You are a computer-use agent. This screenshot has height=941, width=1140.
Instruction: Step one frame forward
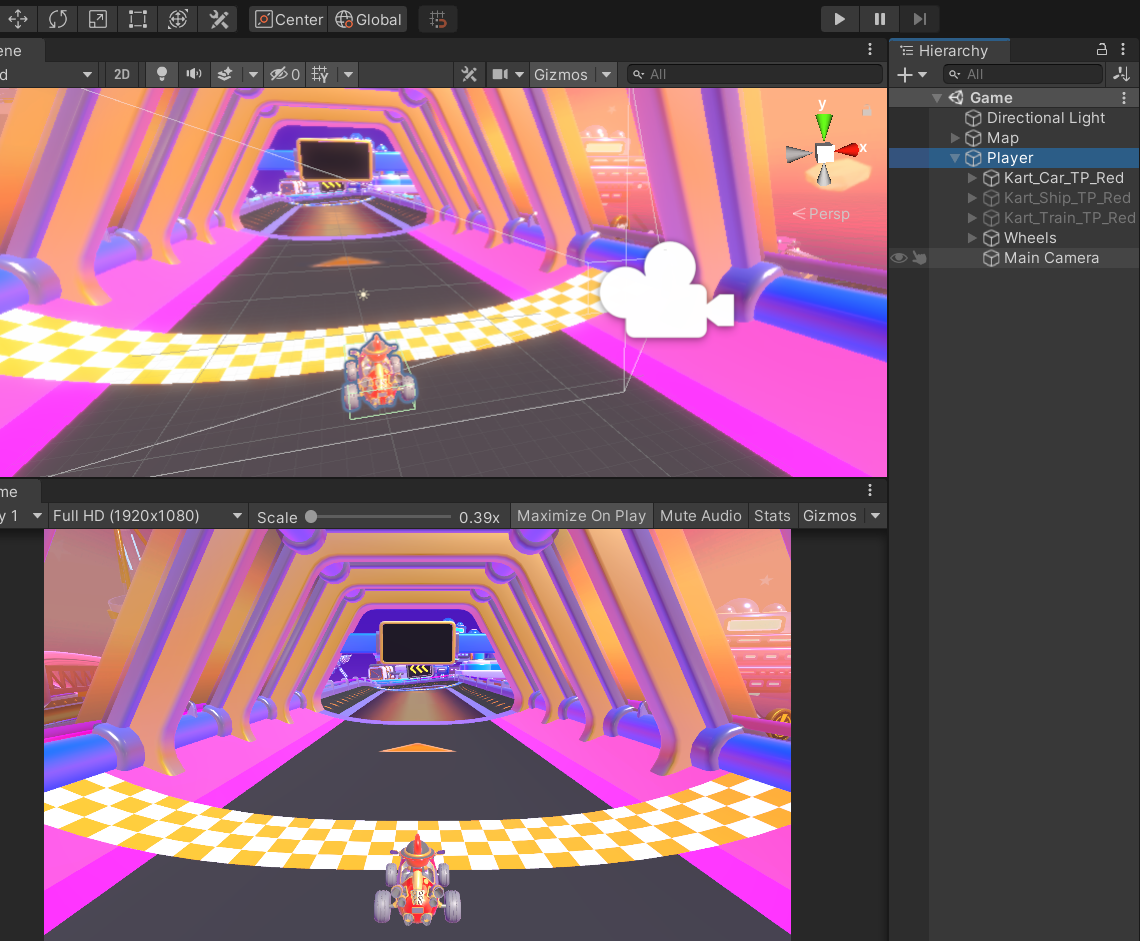(920, 19)
